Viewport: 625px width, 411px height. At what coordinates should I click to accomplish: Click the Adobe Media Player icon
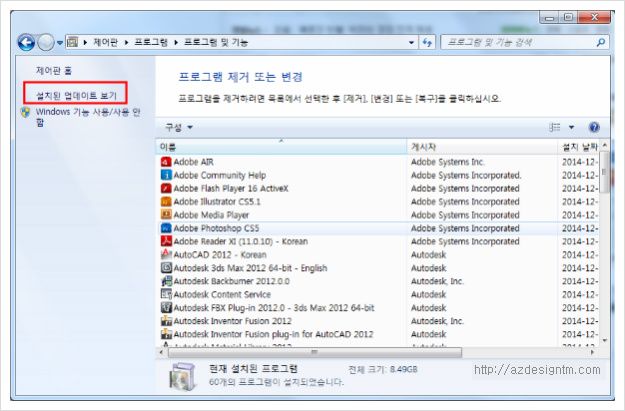(x=166, y=215)
